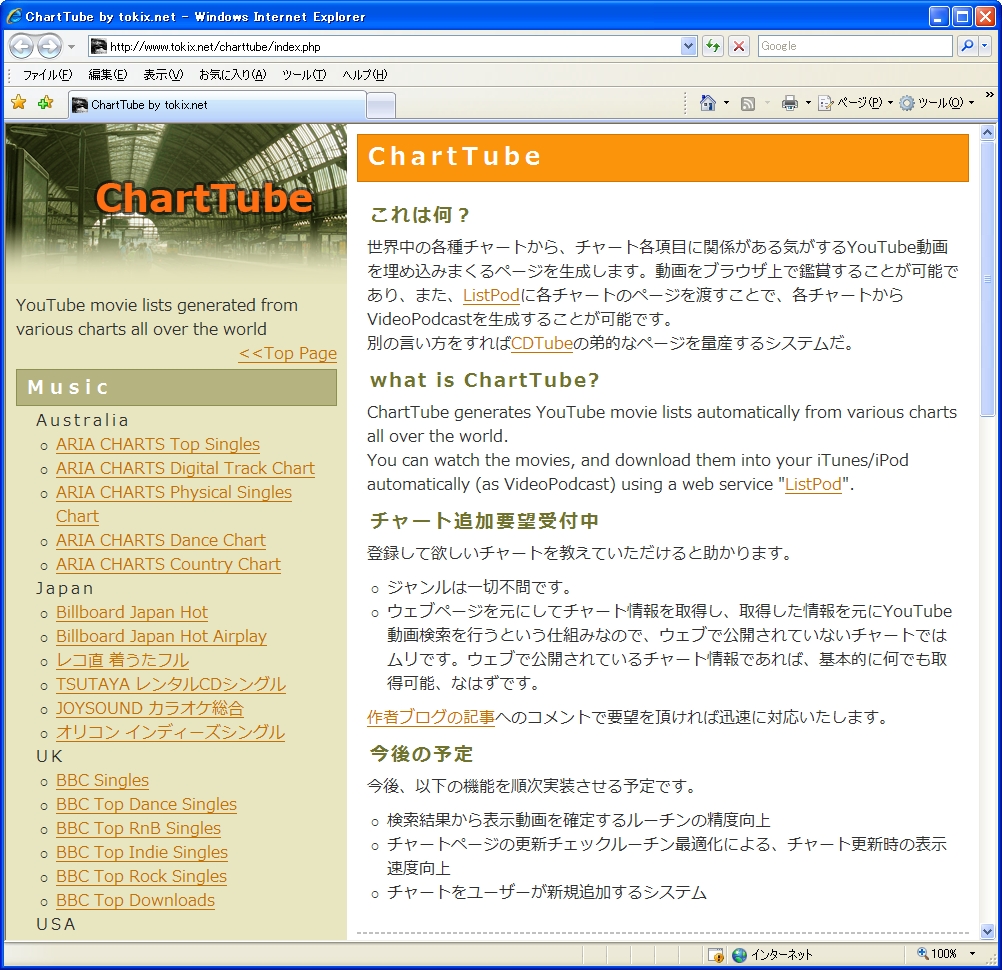Image resolution: width=1002 pixels, height=970 pixels.
Task: Open the レコ直 着うたフル link
Action: tap(123, 660)
